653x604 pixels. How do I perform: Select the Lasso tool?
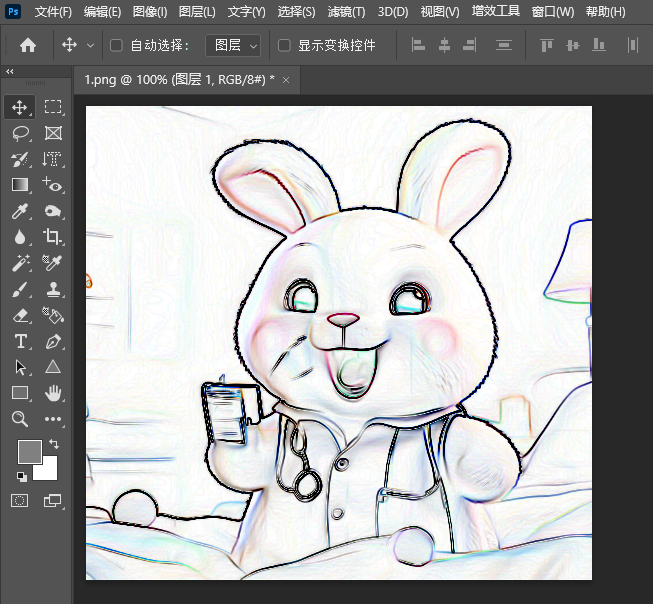pos(20,133)
